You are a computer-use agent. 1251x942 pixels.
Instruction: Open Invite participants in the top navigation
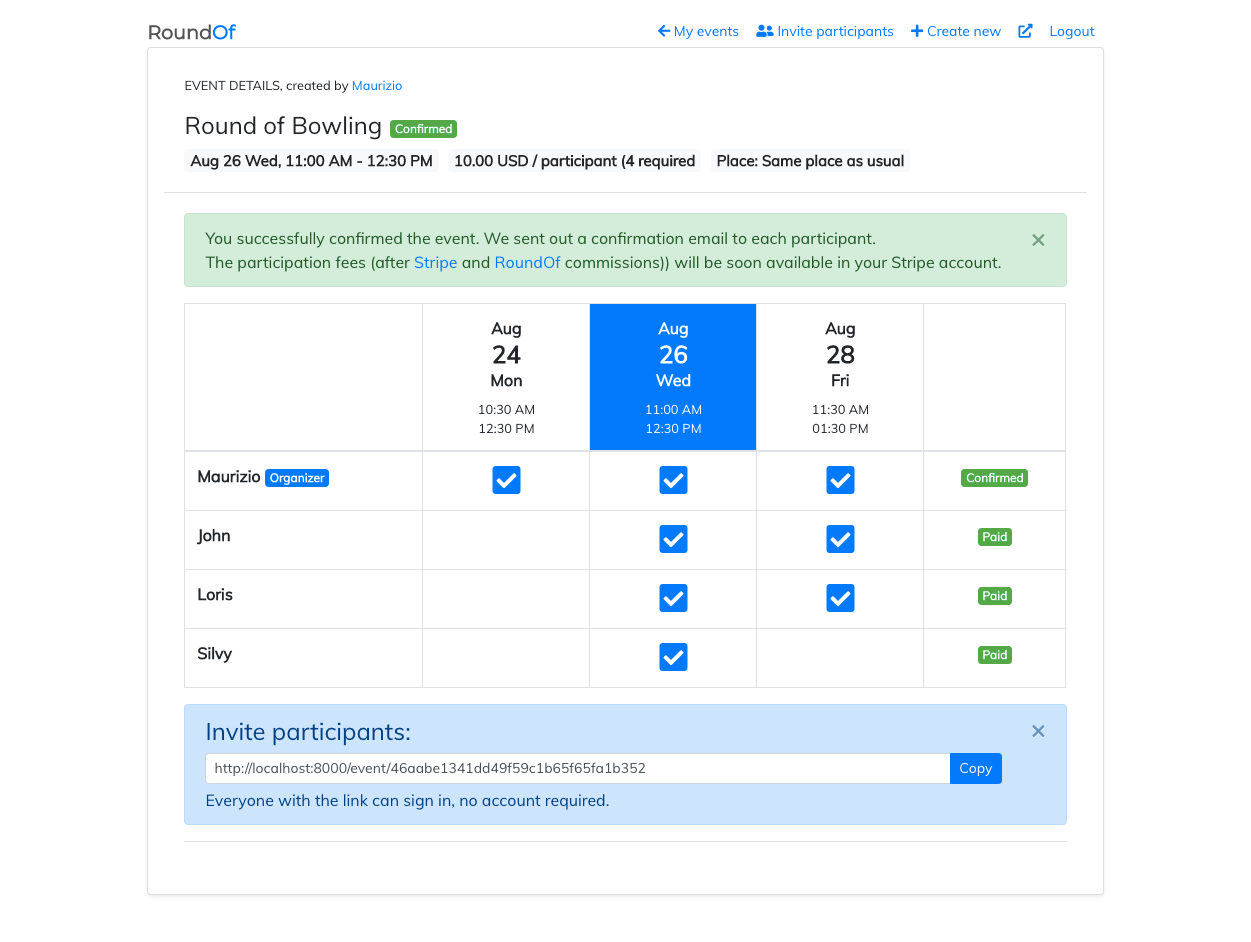tap(825, 31)
